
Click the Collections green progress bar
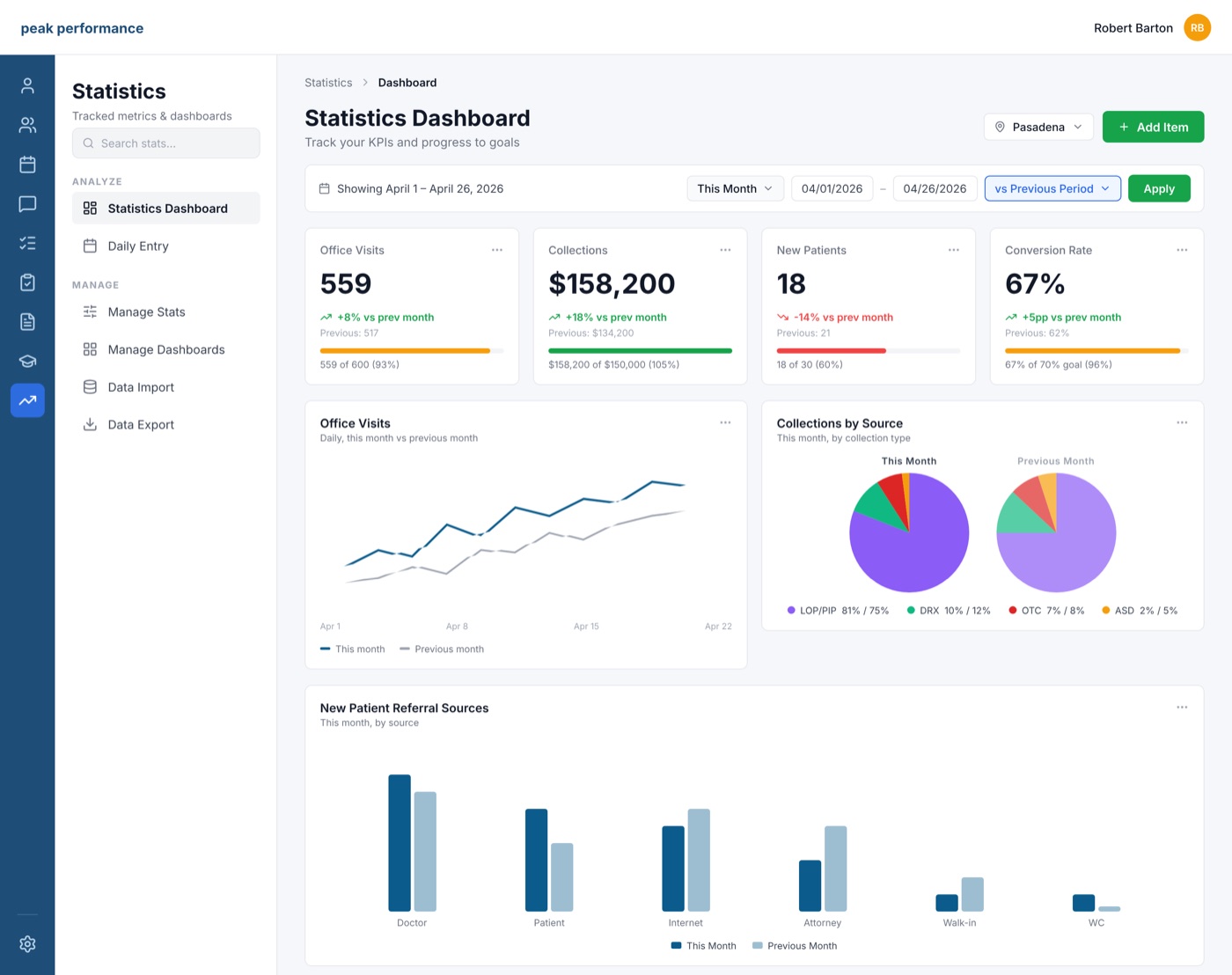pos(640,351)
